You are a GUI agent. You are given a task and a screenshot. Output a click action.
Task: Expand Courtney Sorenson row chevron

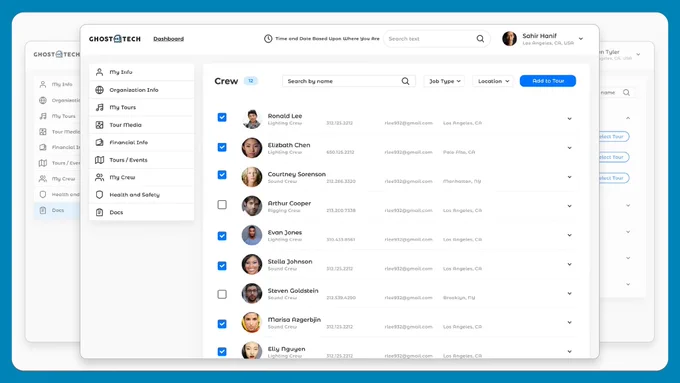pos(569,177)
